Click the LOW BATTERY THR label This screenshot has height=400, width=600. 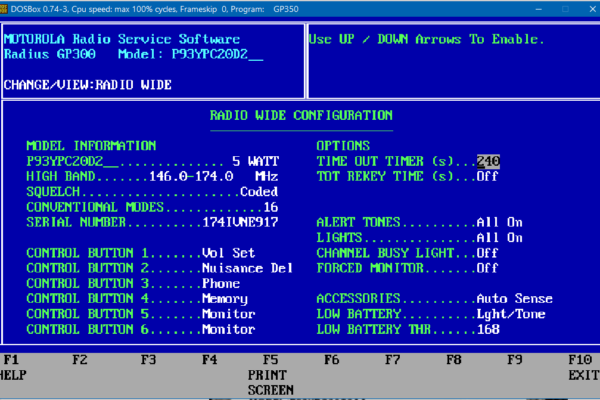[373, 329]
